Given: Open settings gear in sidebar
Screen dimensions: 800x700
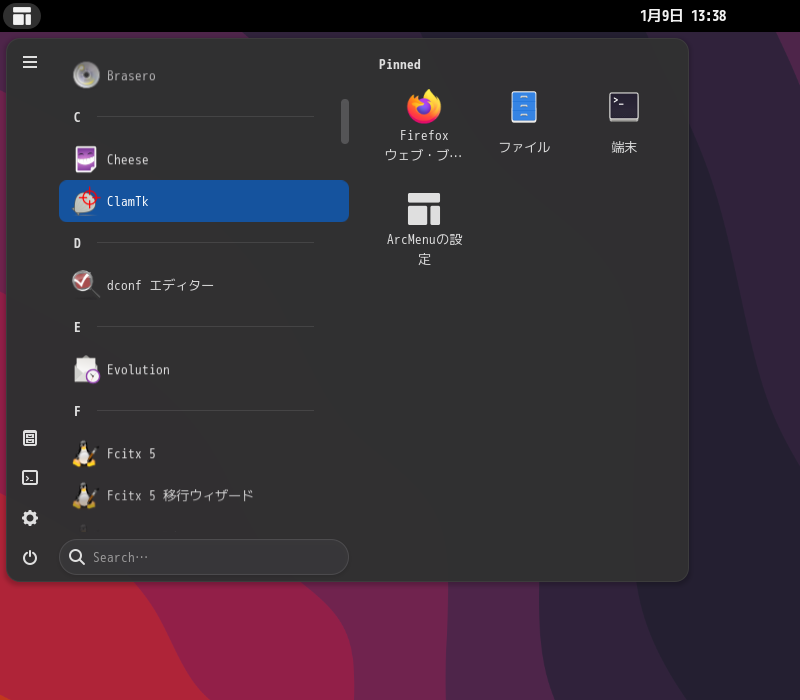Looking at the screenshot, I should [x=30, y=518].
